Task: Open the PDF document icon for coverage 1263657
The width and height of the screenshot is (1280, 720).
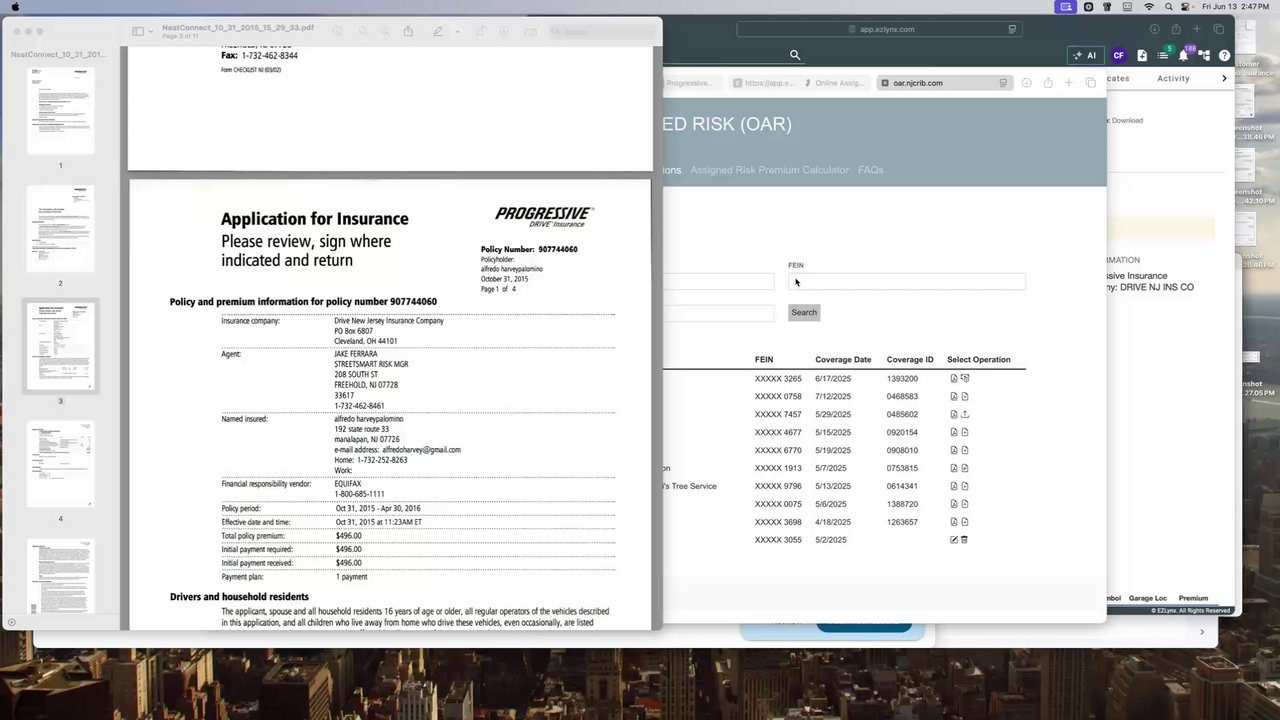Action: [x=954, y=522]
